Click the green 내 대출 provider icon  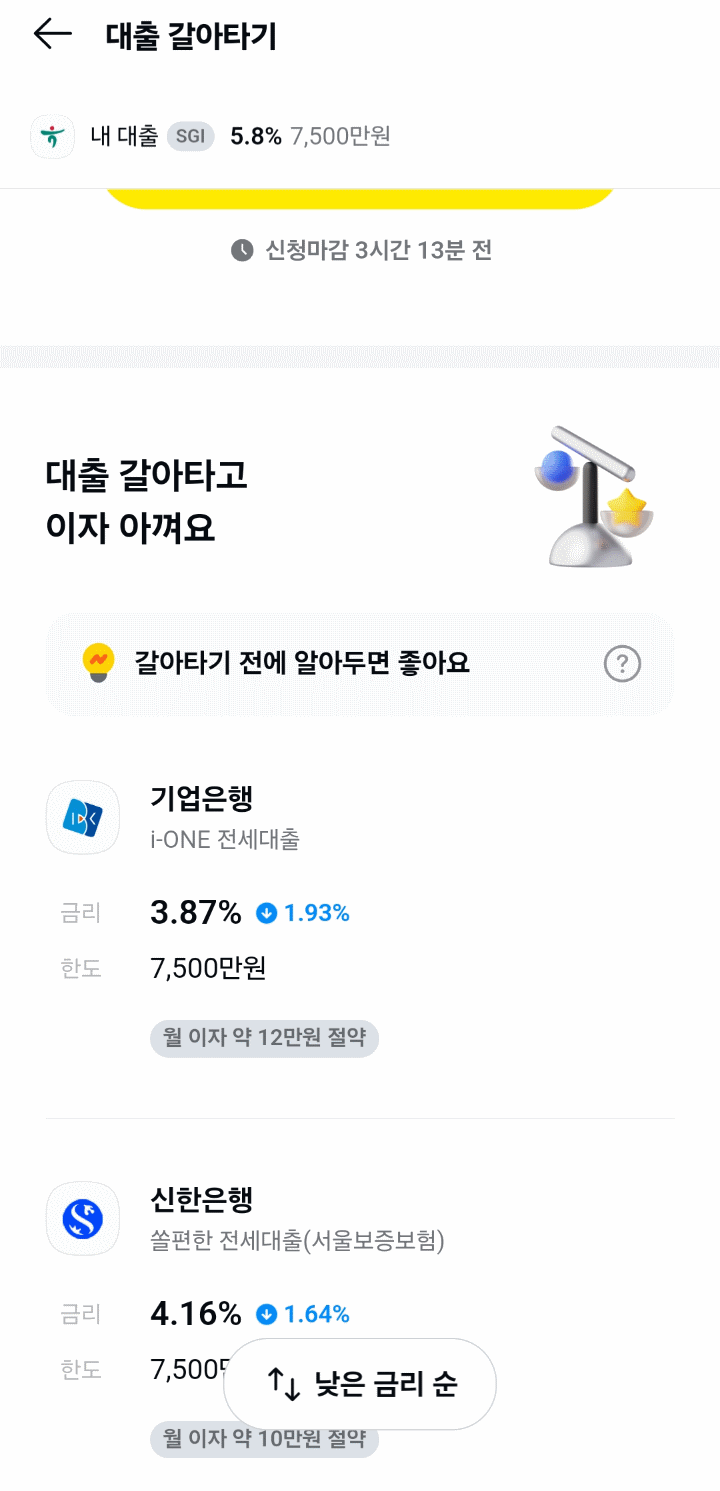pyautogui.click(x=51, y=136)
